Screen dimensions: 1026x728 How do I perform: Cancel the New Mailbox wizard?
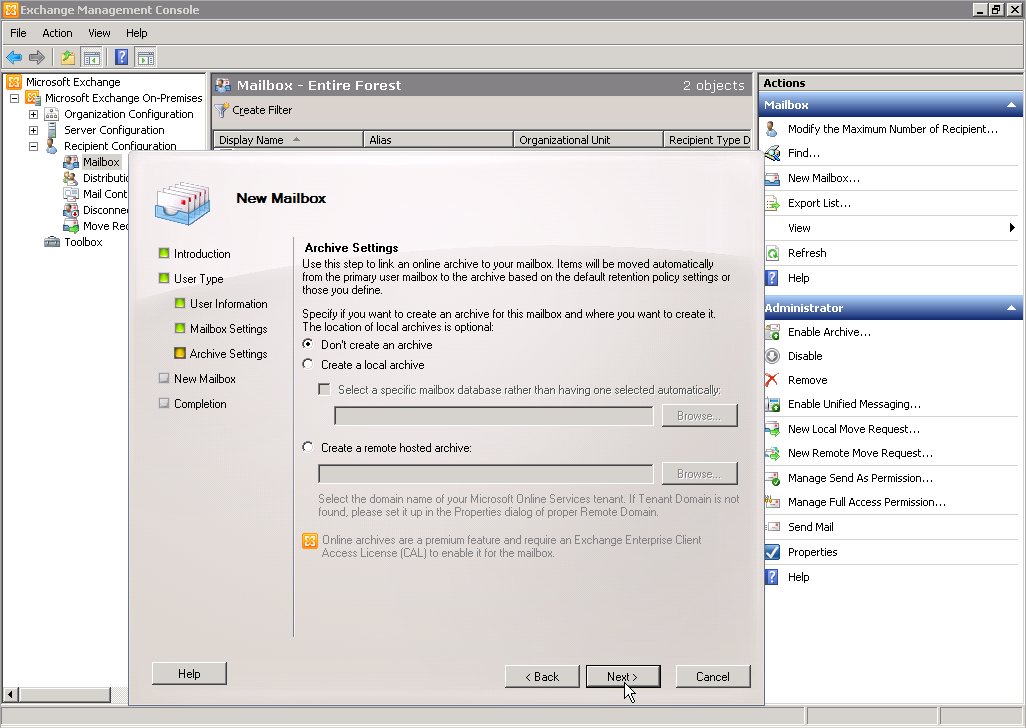(712, 677)
